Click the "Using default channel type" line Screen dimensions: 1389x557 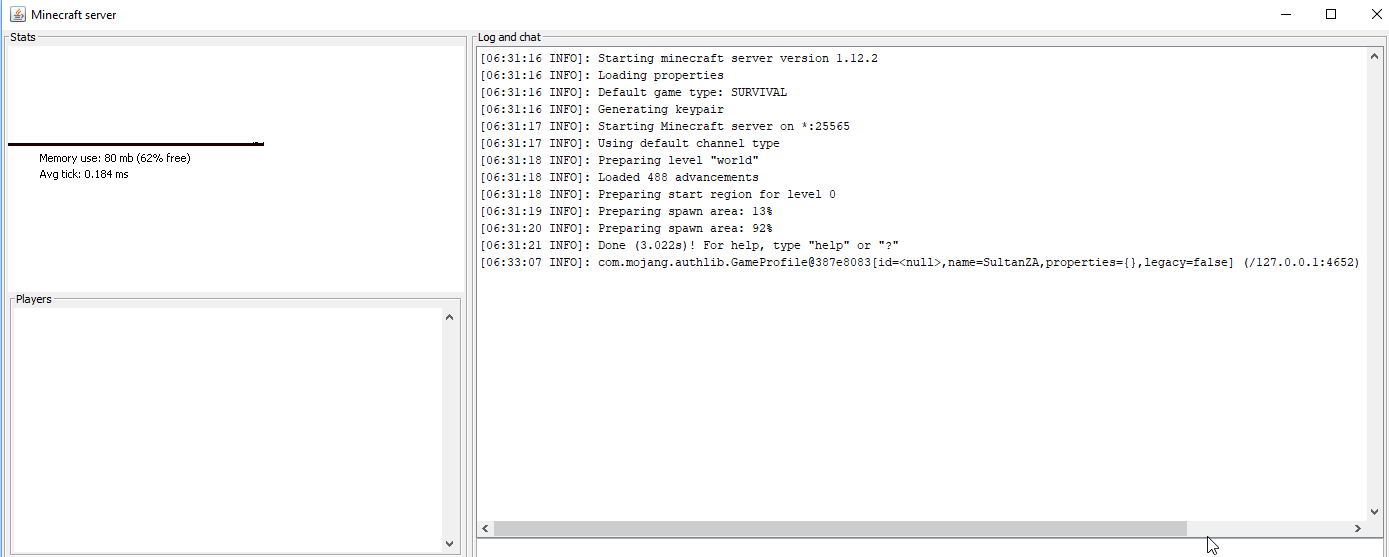630,143
